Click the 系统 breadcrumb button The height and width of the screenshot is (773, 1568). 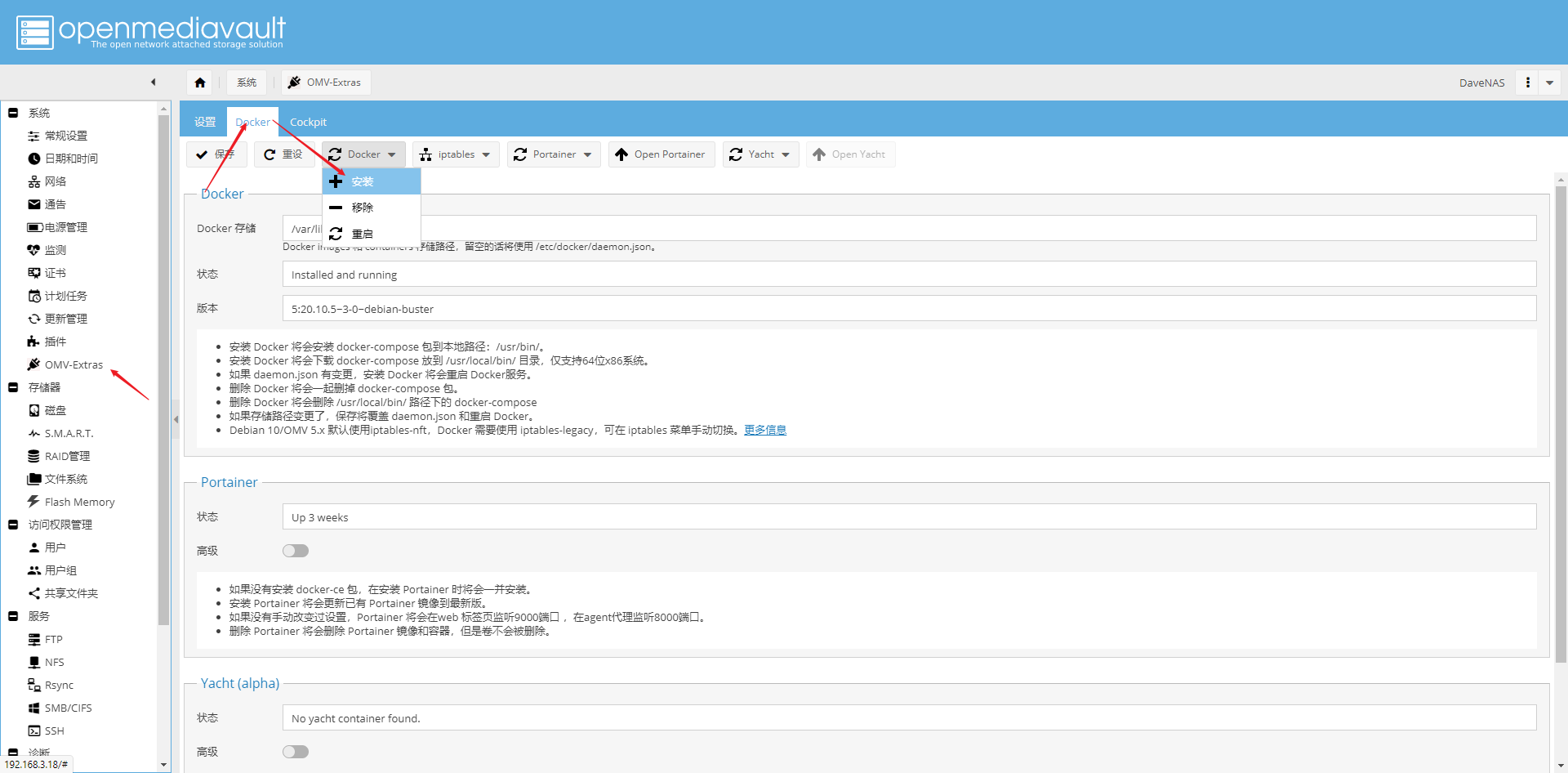tap(247, 83)
